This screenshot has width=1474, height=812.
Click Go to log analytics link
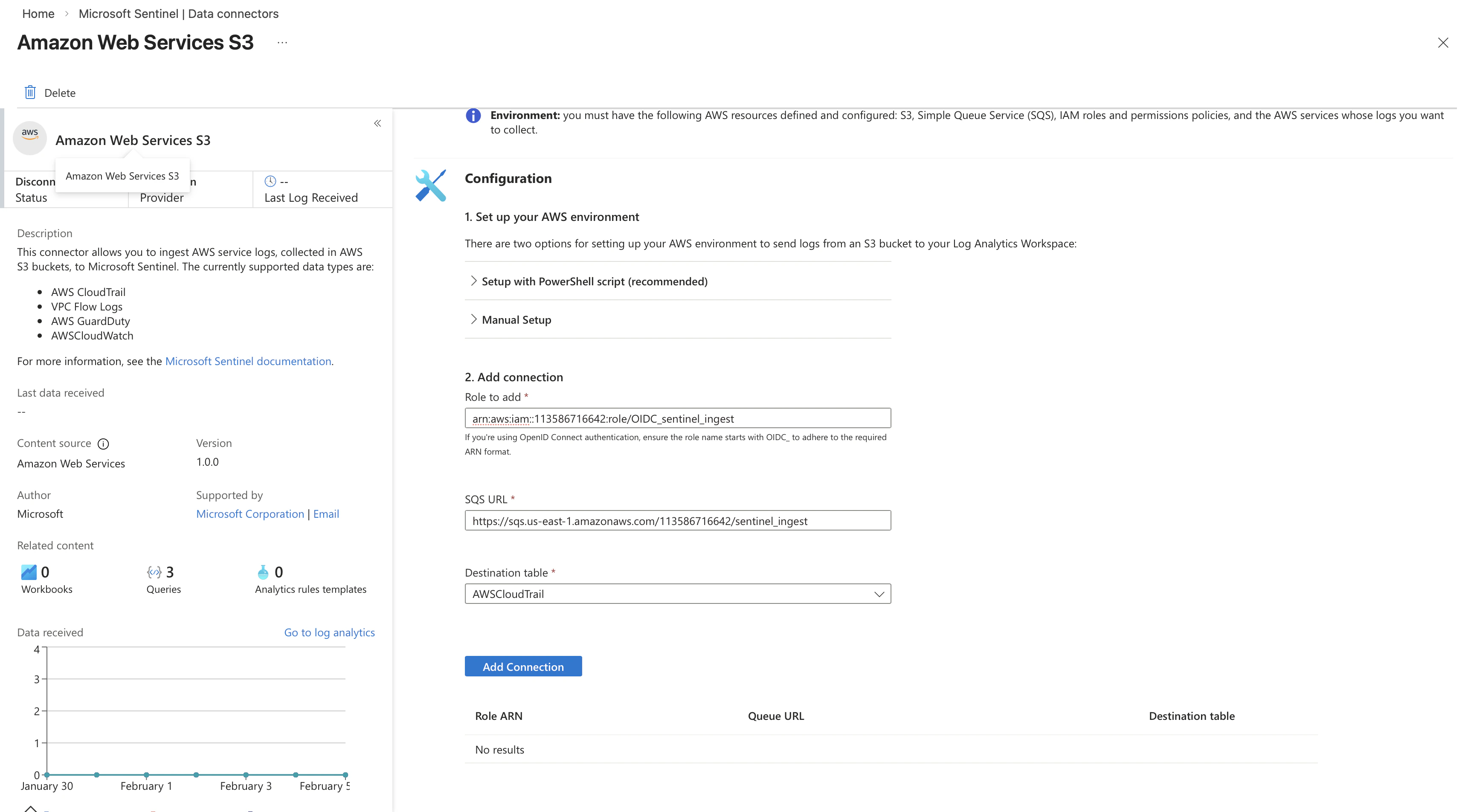pos(330,632)
